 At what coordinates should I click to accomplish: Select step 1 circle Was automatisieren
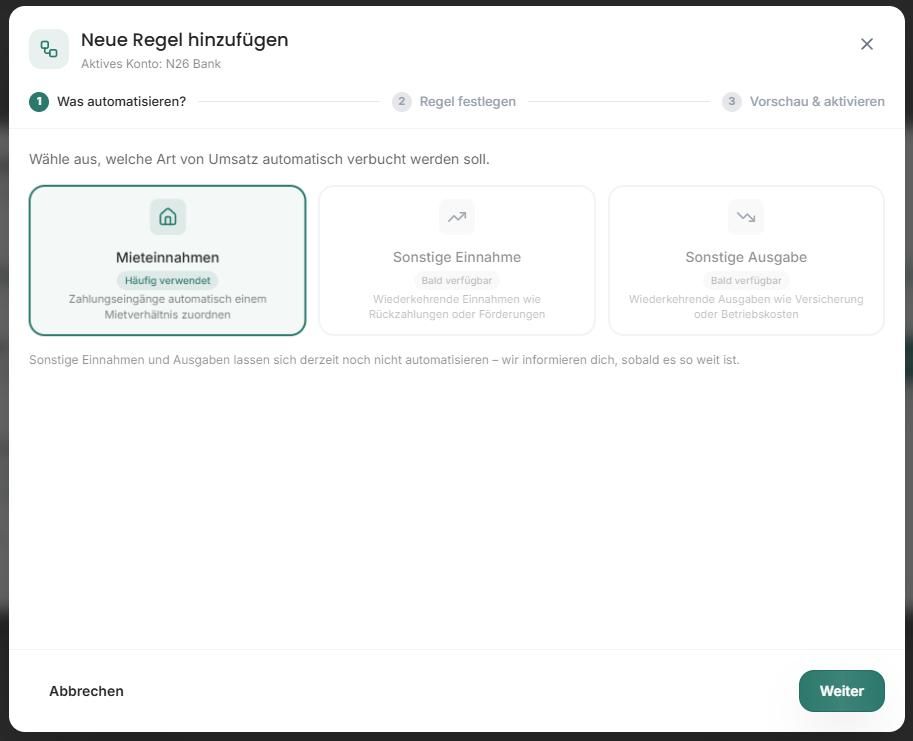[39, 102]
